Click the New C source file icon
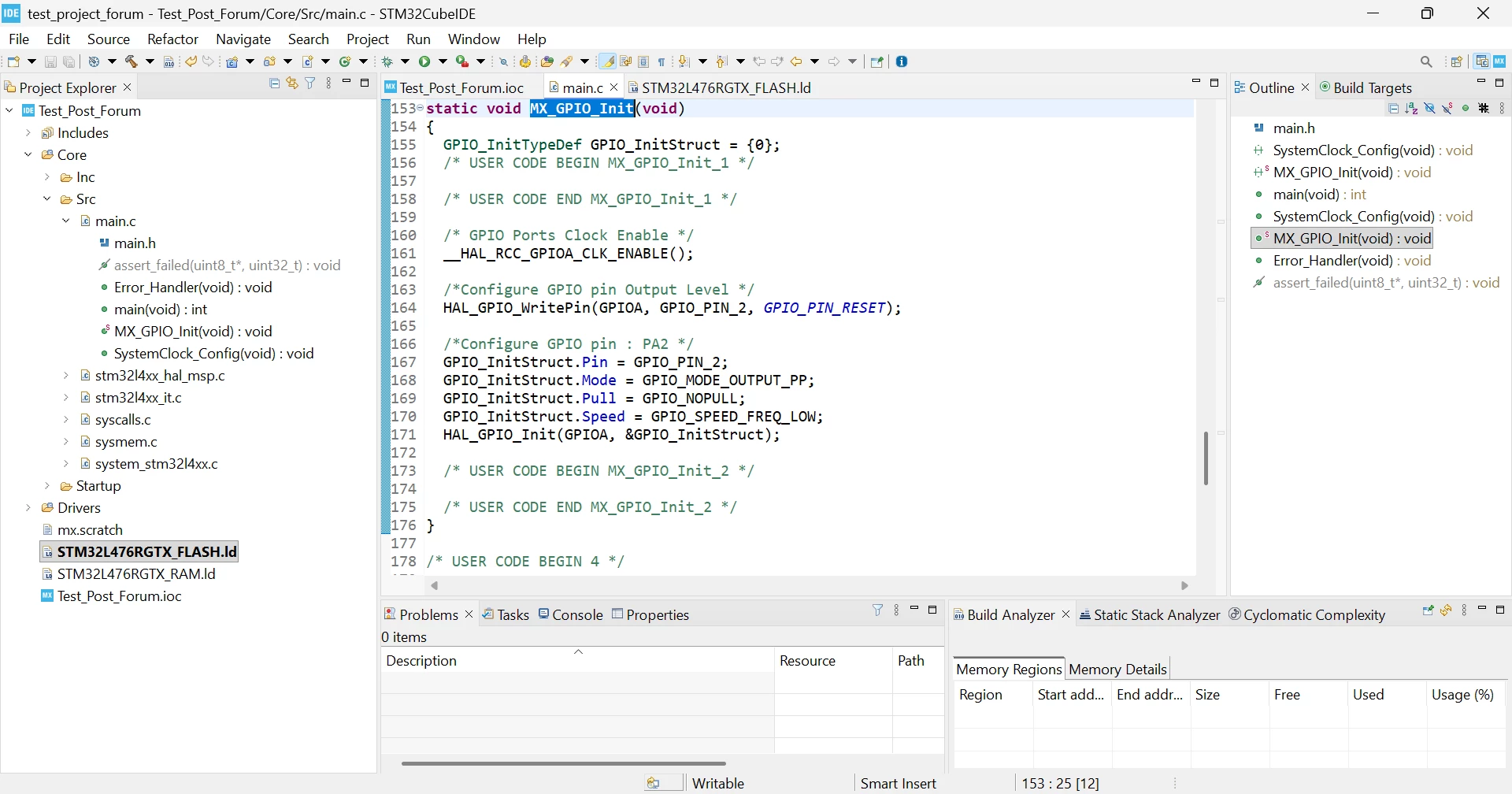This screenshot has width=1512, height=794. click(x=307, y=61)
